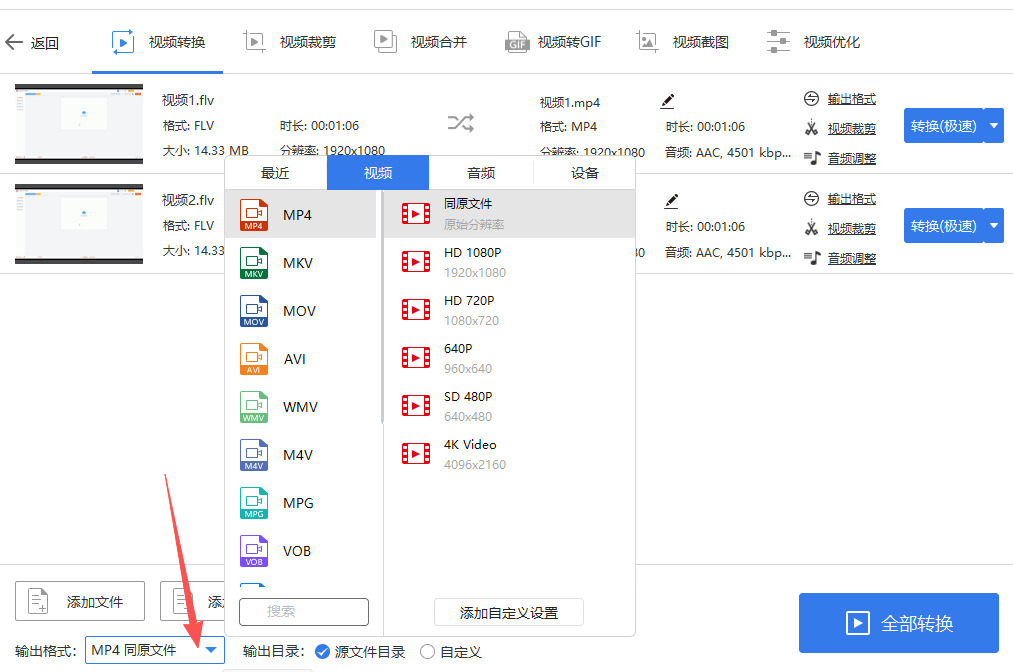Choose the VOB format icon
Screen dimensions: 1013x672
[254, 551]
